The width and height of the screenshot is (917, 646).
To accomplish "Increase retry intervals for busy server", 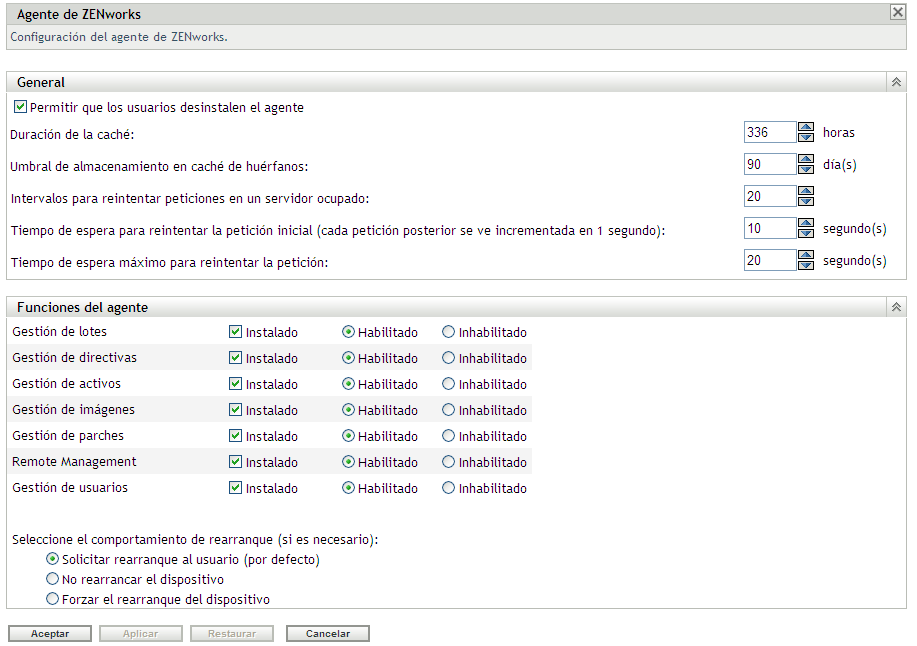I will pyautogui.click(x=806, y=191).
